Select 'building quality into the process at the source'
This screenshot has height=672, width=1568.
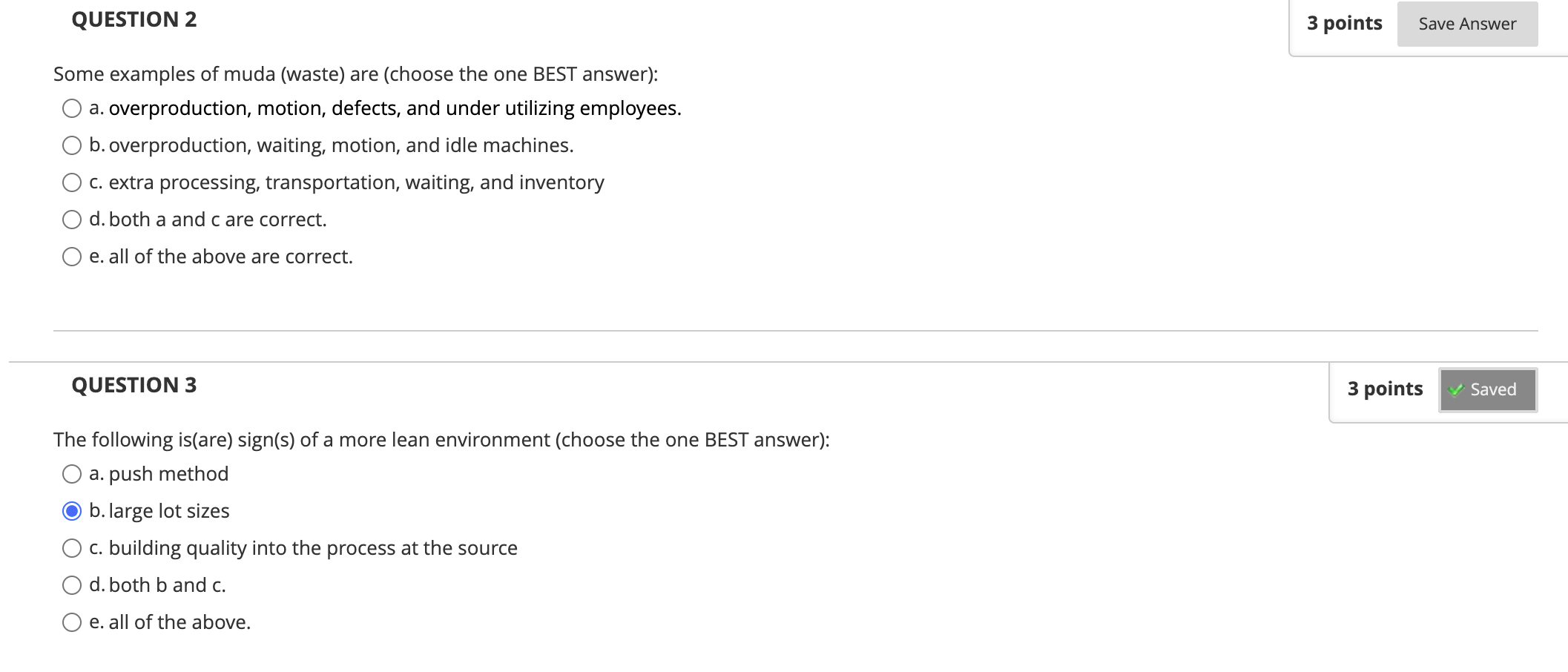[70, 547]
